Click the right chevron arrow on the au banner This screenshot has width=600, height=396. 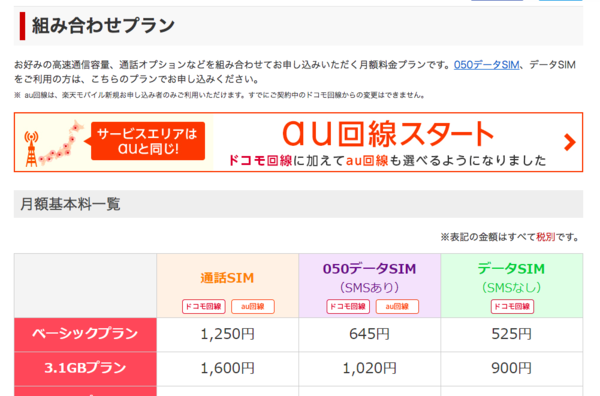[570, 142]
